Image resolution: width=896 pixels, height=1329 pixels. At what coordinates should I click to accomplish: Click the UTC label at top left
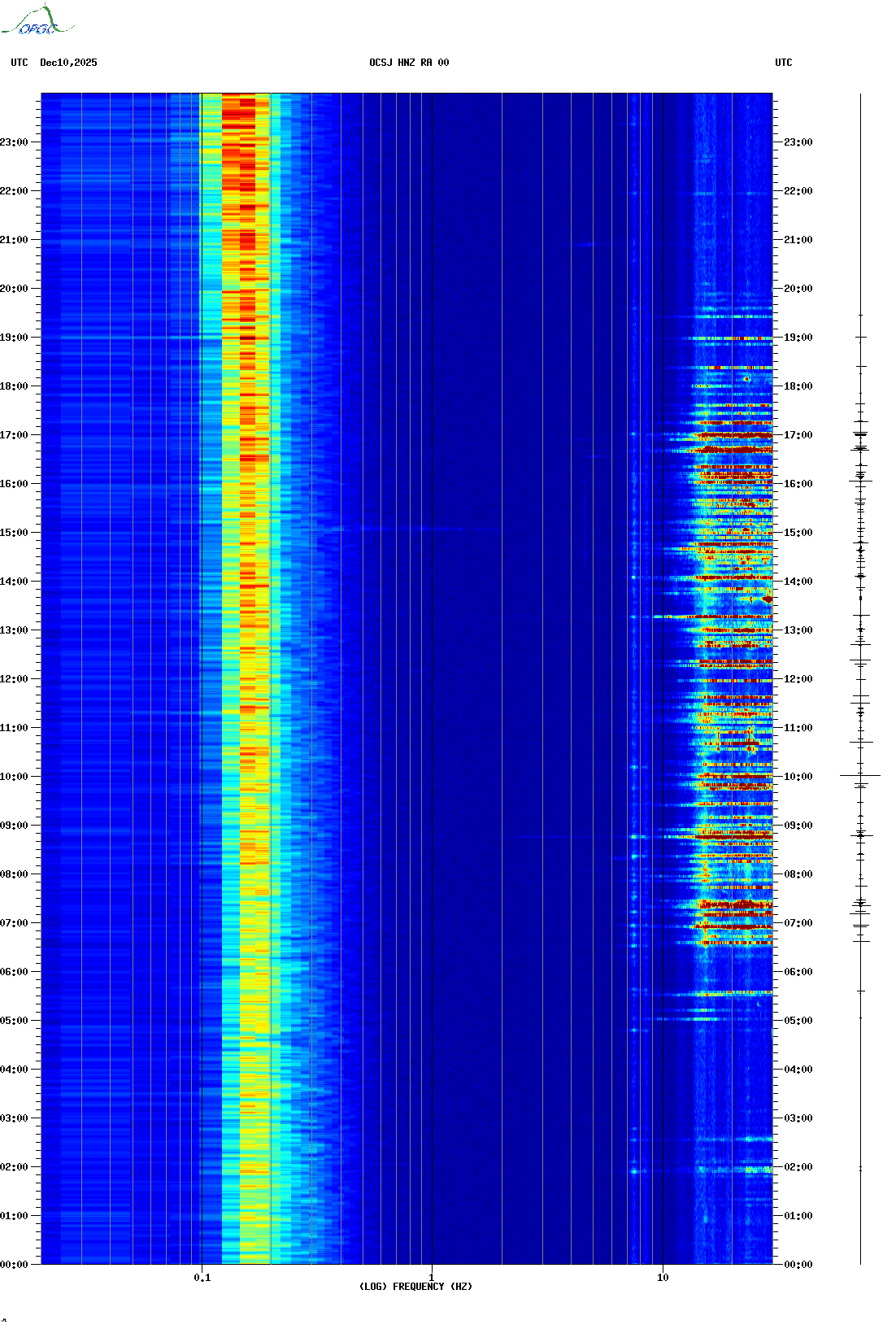[x=20, y=63]
